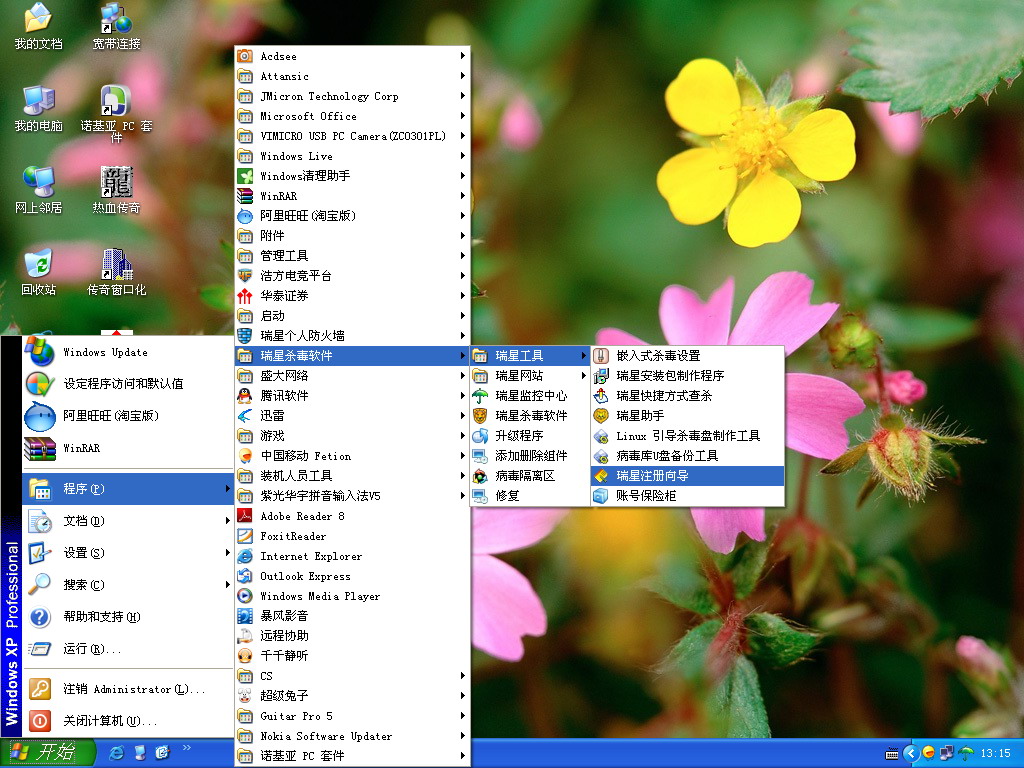This screenshot has height=768, width=1024.
Task: Select 瑞星注册向导 menu entry
Action: tap(687, 476)
